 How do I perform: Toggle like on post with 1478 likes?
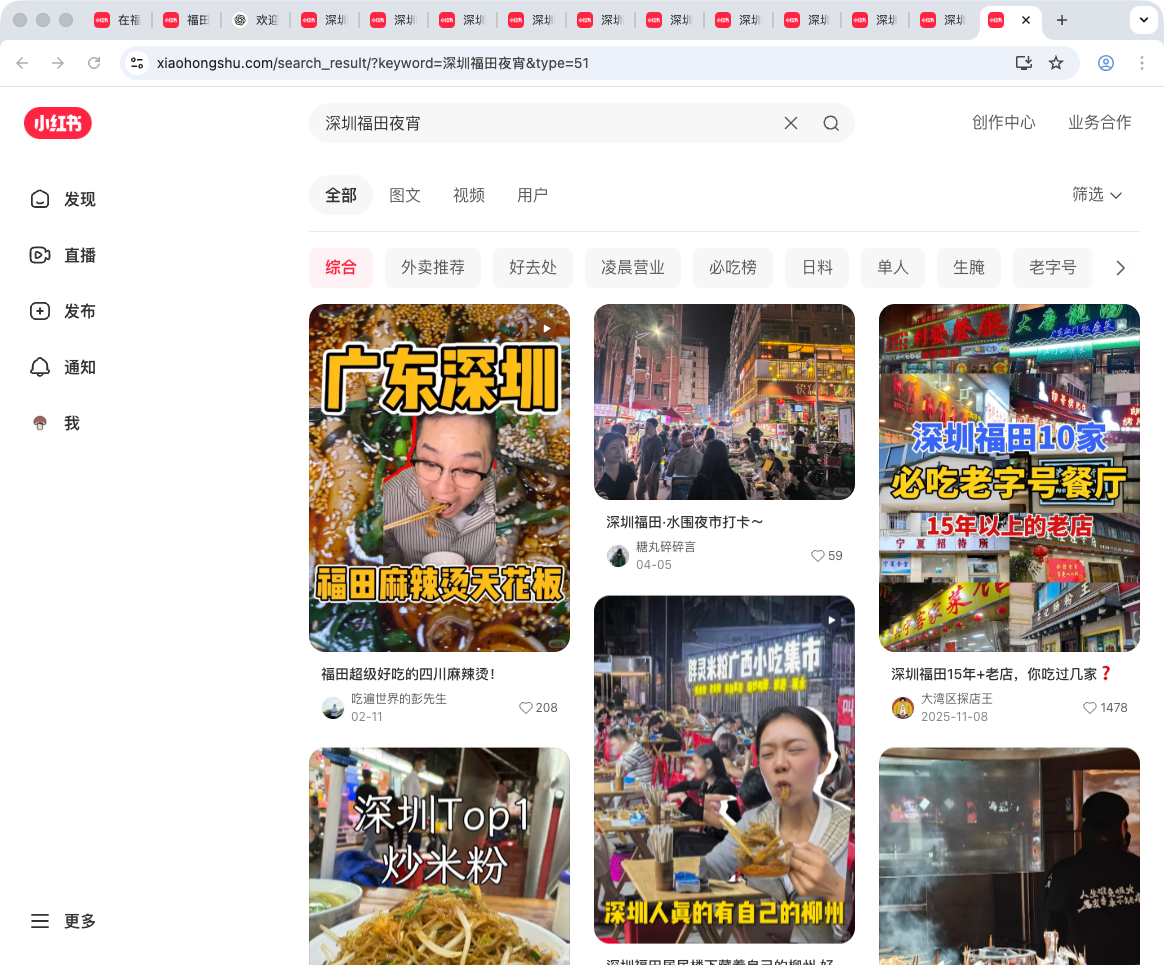[x=1090, y=708]
